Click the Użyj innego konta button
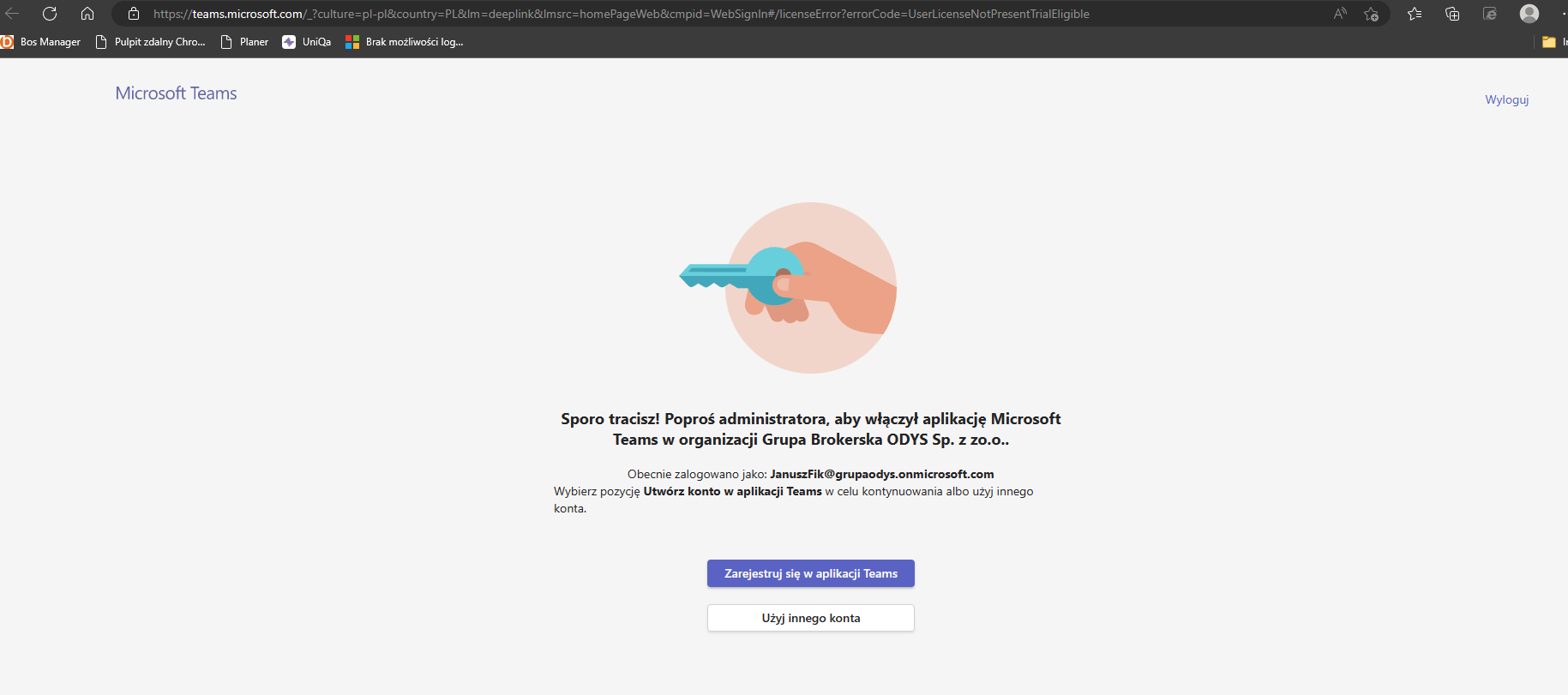This screenshot has width=1568, height=695. (811, 618)
